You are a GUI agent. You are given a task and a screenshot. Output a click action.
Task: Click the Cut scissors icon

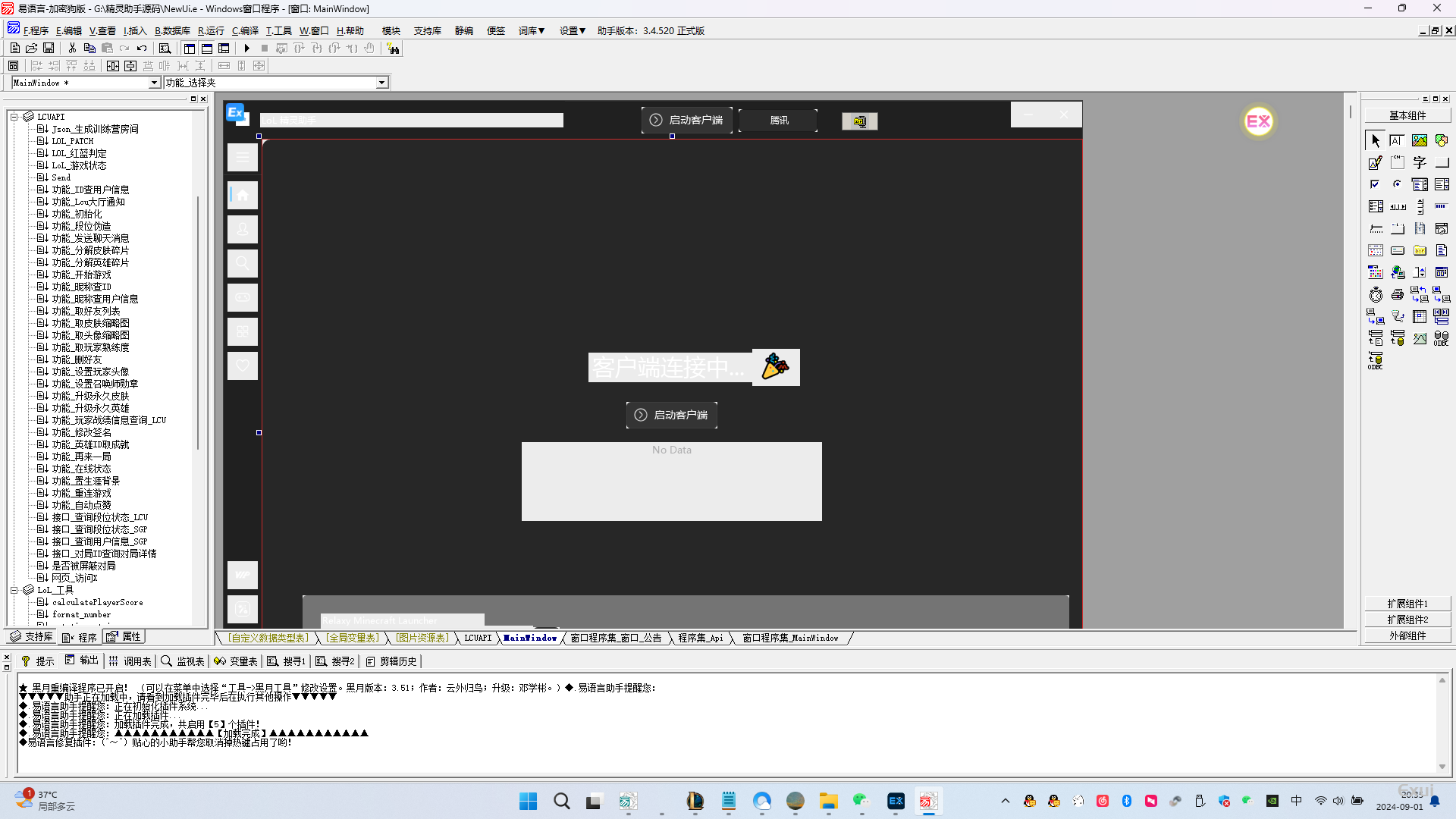coord(72,48)
